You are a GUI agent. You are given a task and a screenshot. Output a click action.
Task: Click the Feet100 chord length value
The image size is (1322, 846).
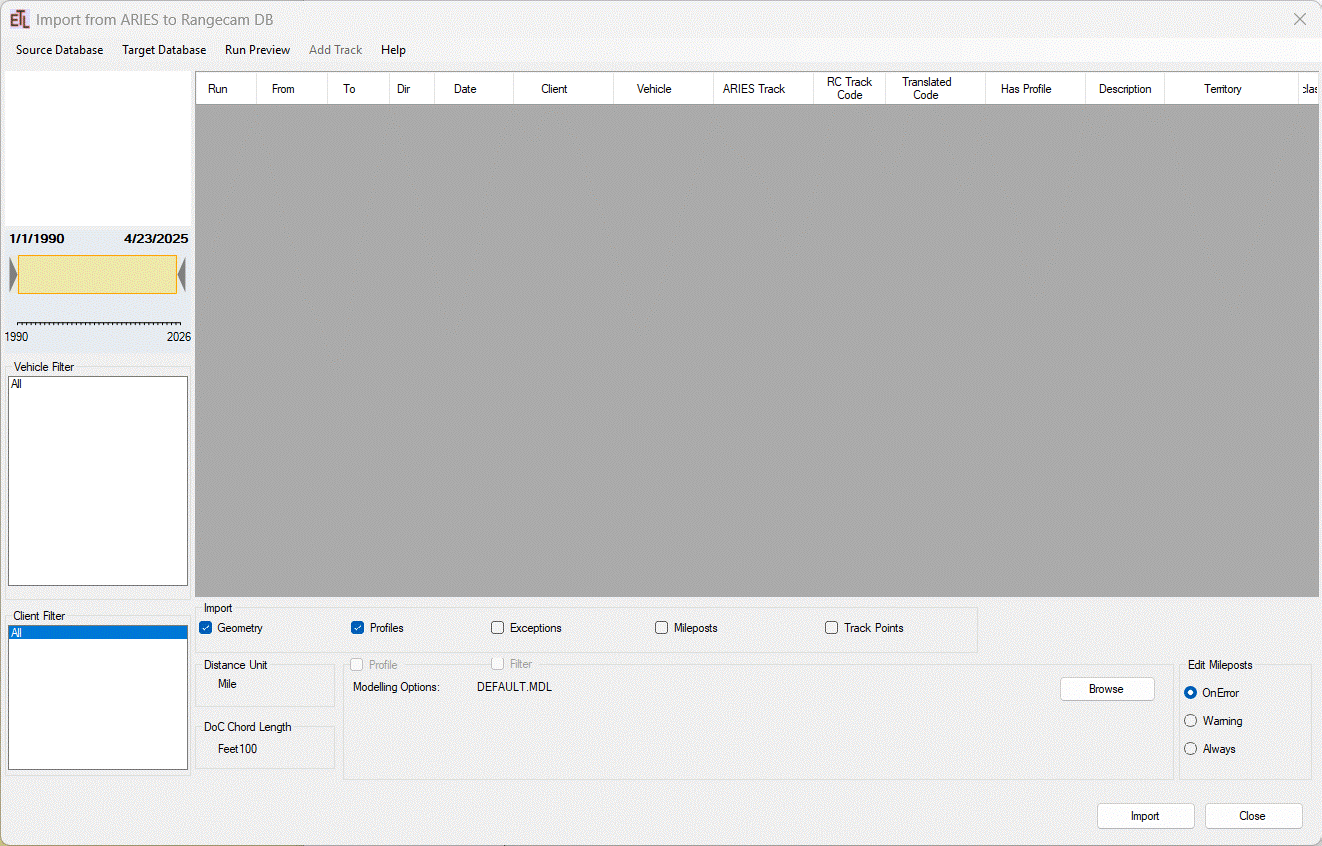[237, 749]
